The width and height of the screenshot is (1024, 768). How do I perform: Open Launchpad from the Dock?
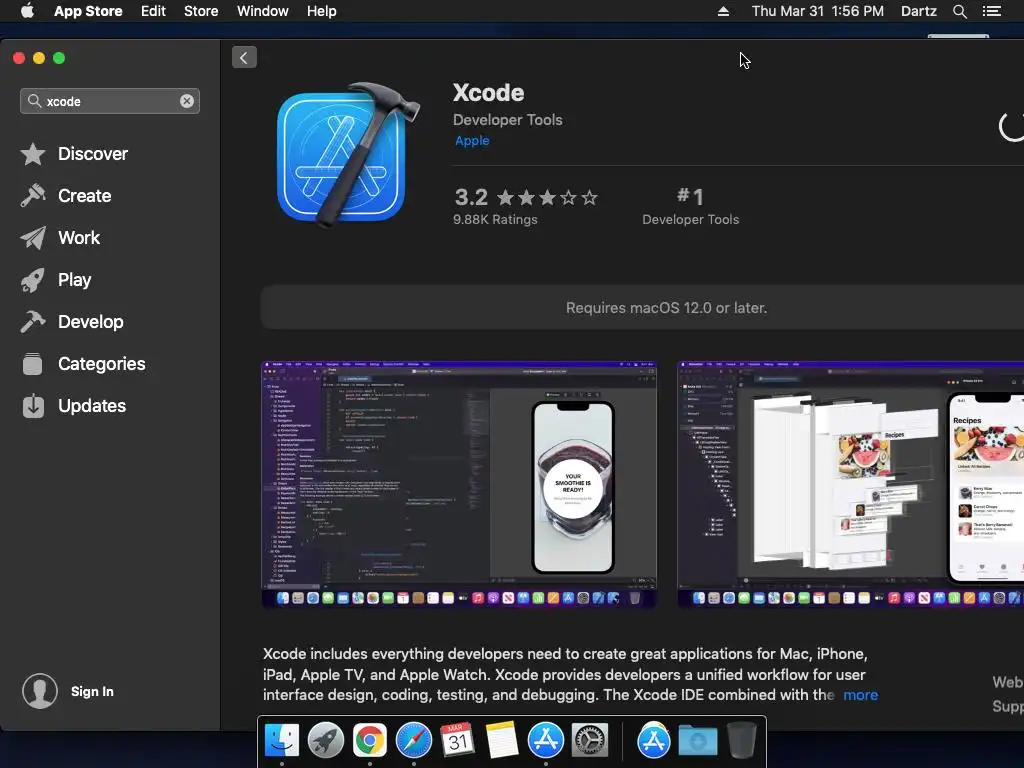pyautogui.click(x=326, y=741)
